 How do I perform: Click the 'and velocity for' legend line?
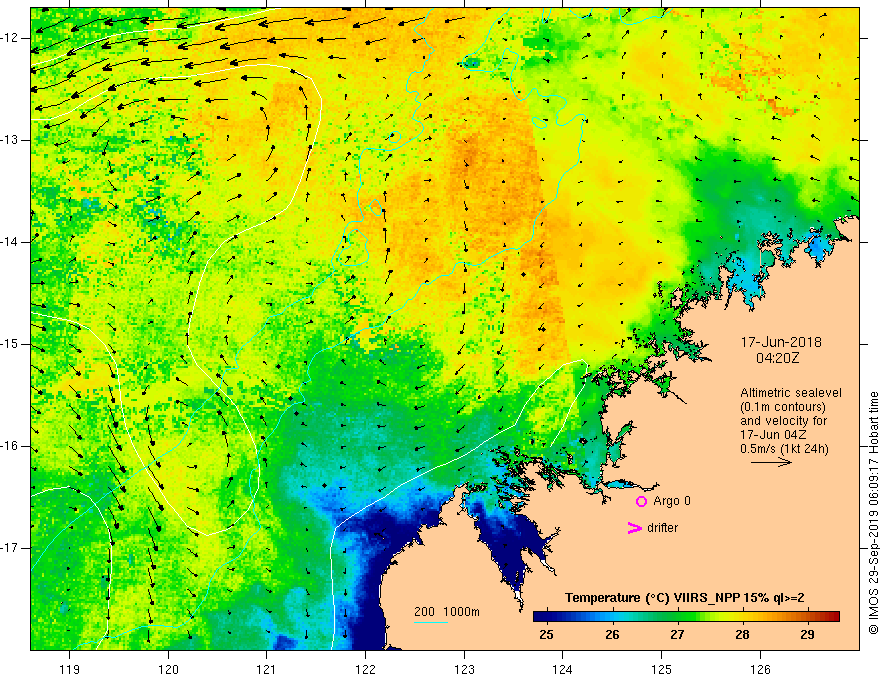(783, 421)
